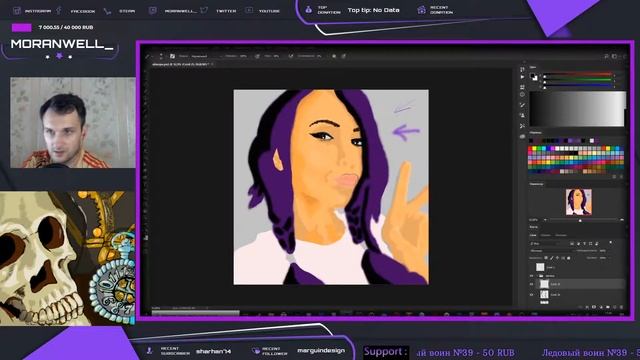Toggle visibility eye of the highlighted layer
The height and width of the screenshot is (360, 640).
click(531, 284)
